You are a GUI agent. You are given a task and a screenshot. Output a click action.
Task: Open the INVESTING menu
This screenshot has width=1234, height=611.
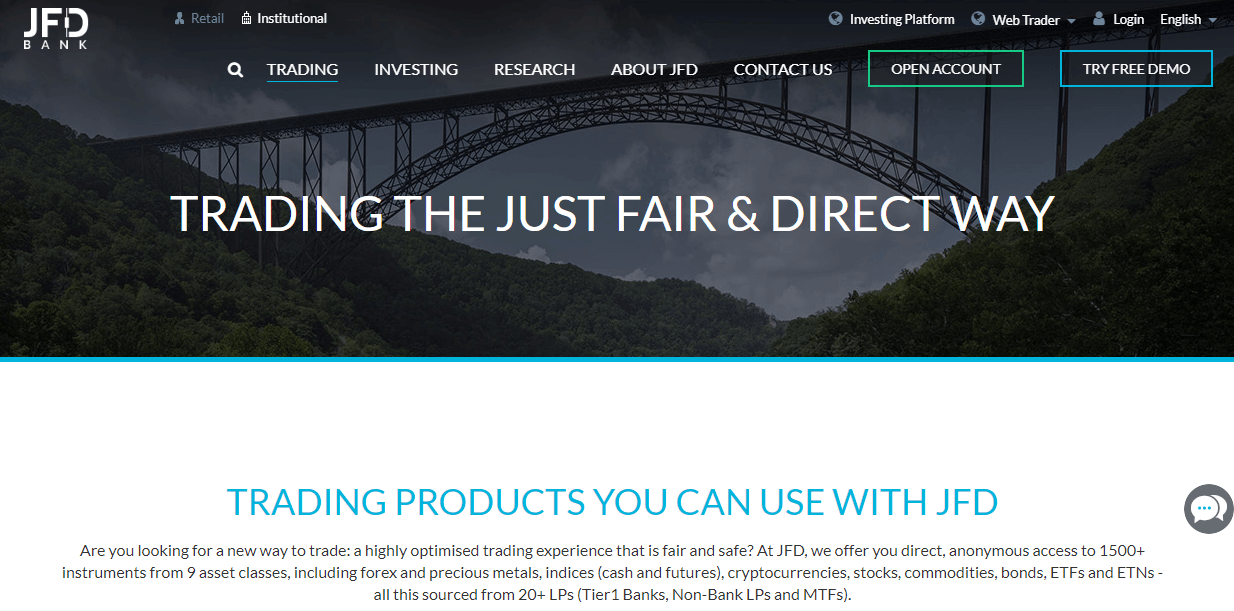tap(416, 70)
